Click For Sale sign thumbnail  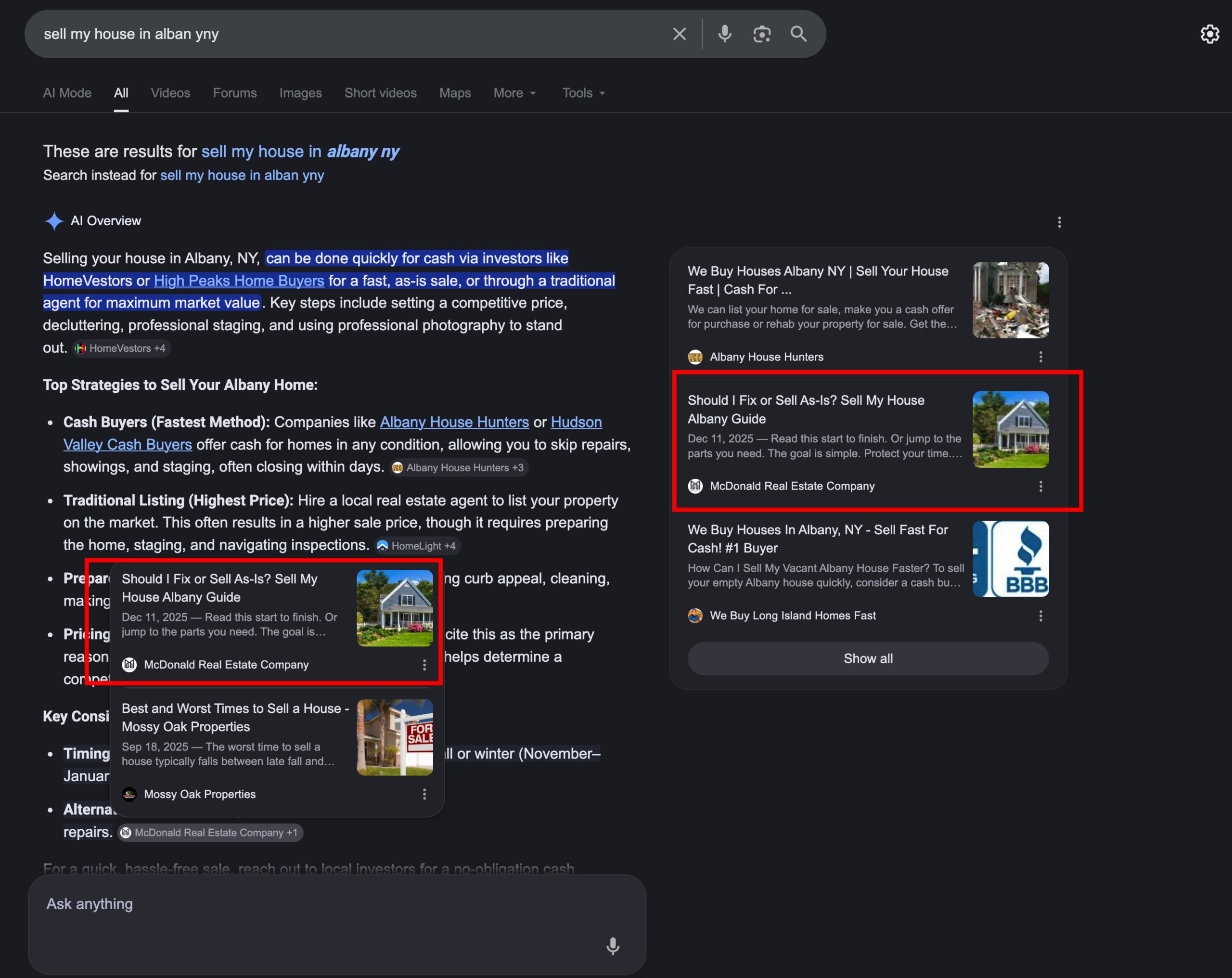[395, 738]
